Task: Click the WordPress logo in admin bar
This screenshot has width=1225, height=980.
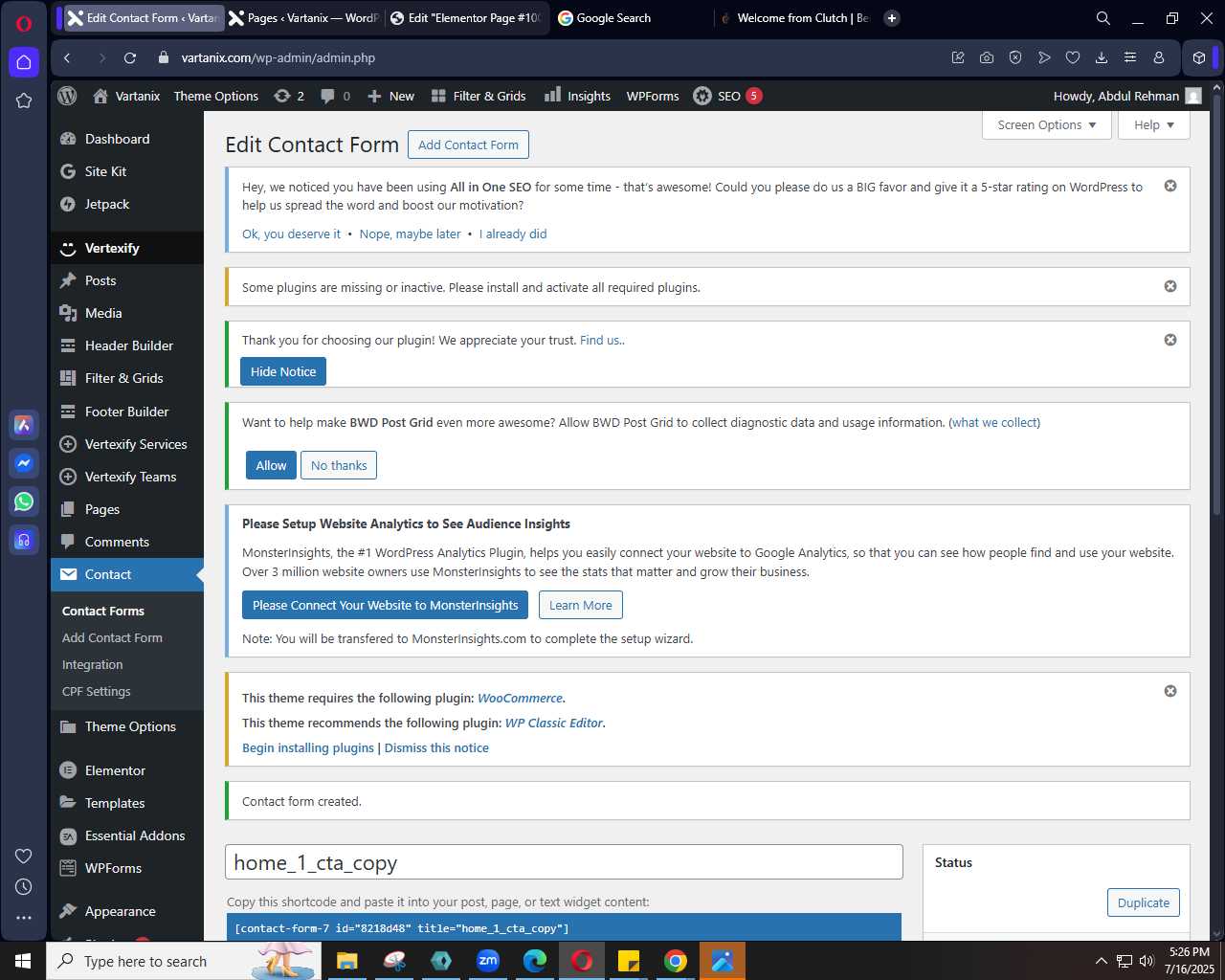Action: coord(67,96)
